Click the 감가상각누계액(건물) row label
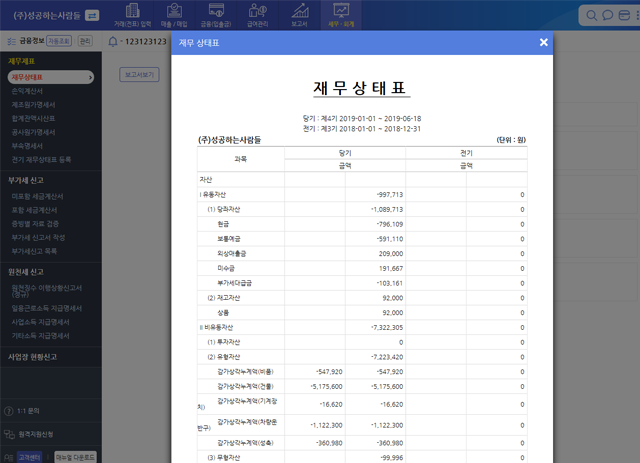 [x=245, y=386]
